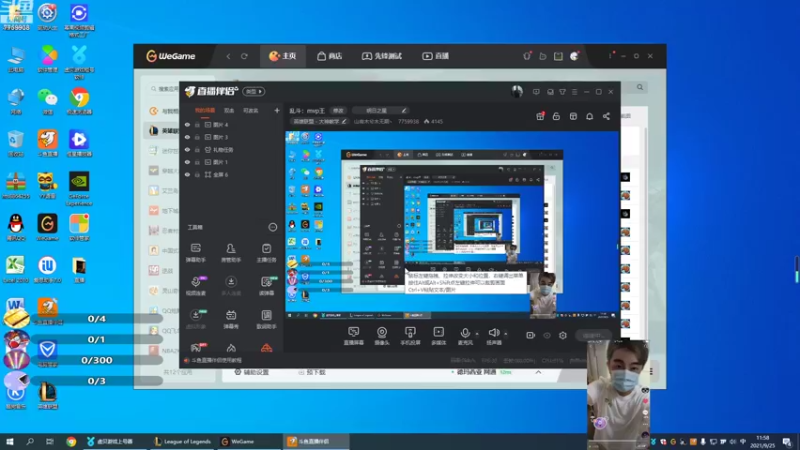
Task: Click the start streaming button
Action: click(593, 335)
